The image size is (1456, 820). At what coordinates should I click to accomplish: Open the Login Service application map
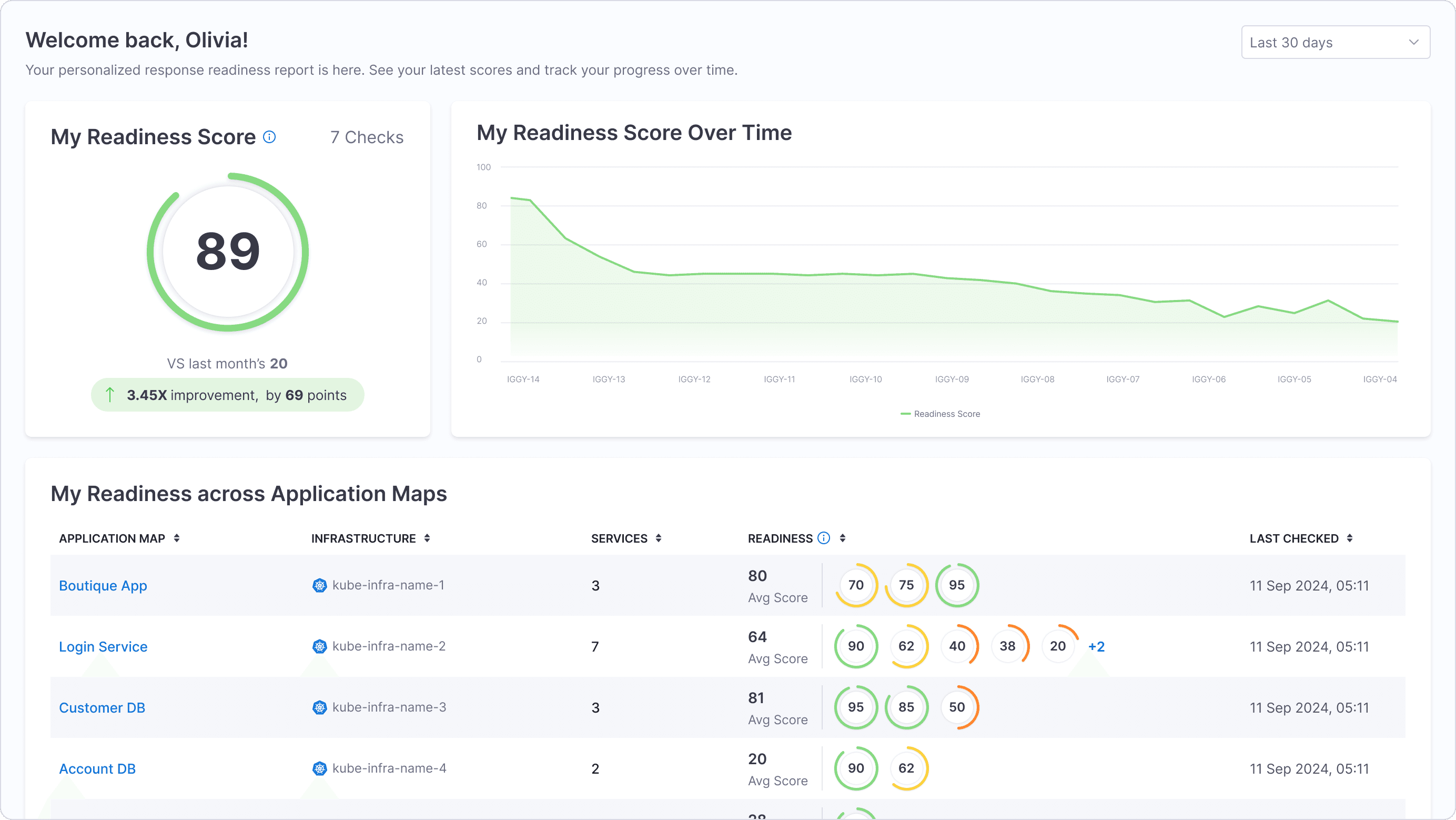(103, 647)
